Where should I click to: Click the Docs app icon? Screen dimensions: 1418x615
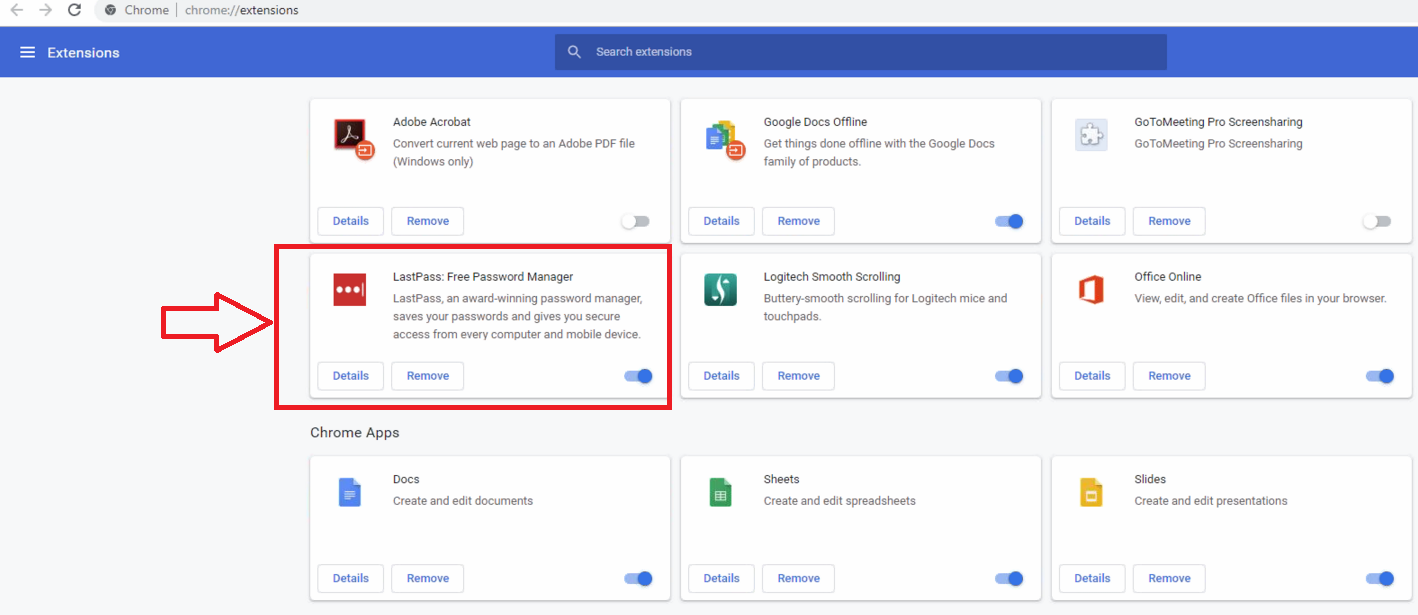[x=349, y=492]
